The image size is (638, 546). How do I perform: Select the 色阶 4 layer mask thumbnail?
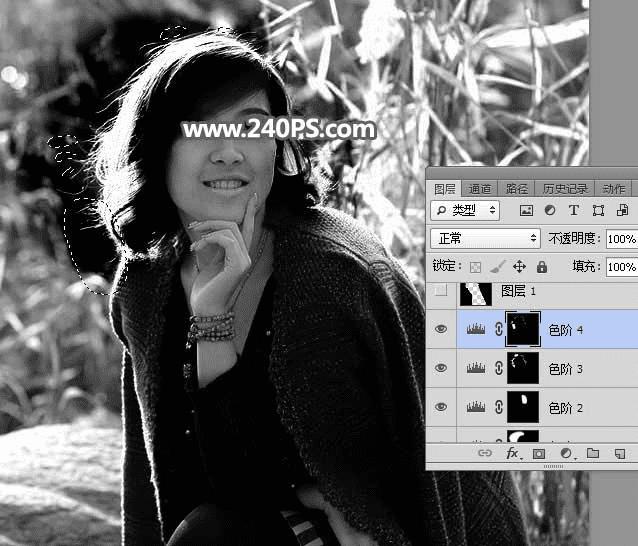(x=523, y=329)
